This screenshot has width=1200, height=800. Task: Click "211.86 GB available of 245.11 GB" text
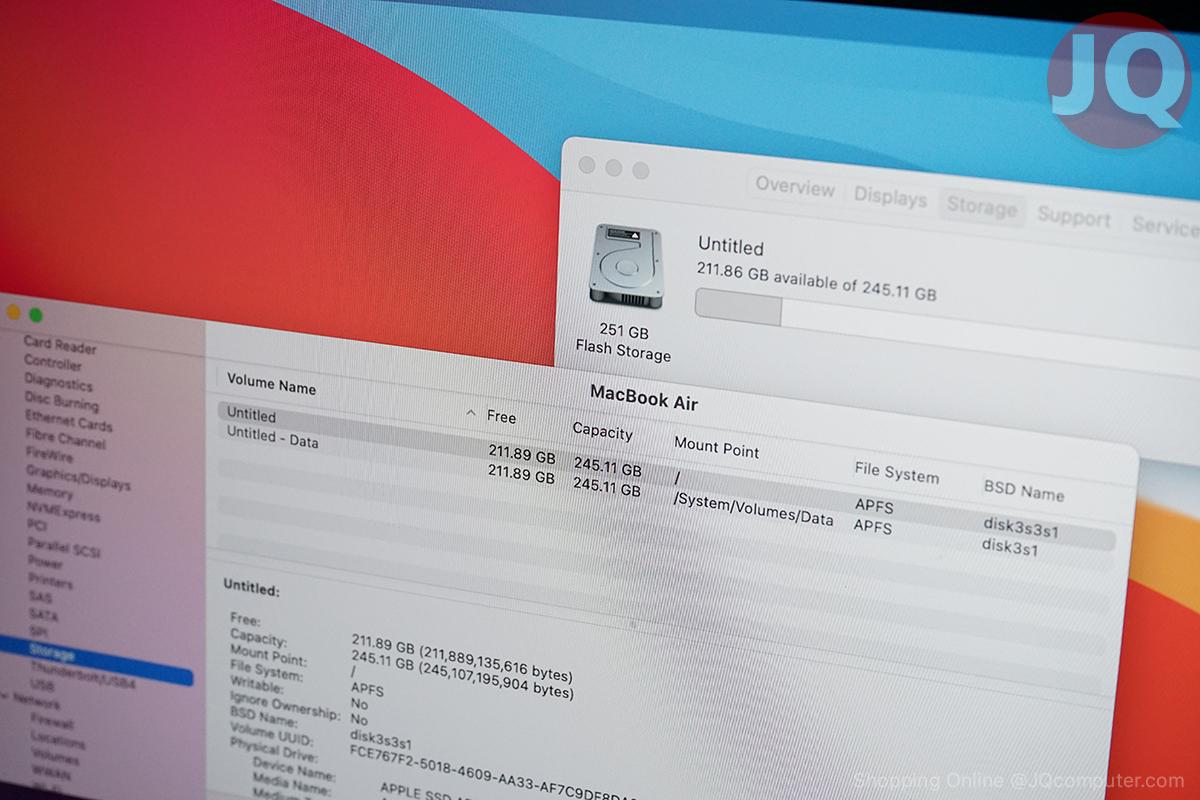[x=816, y=281]
